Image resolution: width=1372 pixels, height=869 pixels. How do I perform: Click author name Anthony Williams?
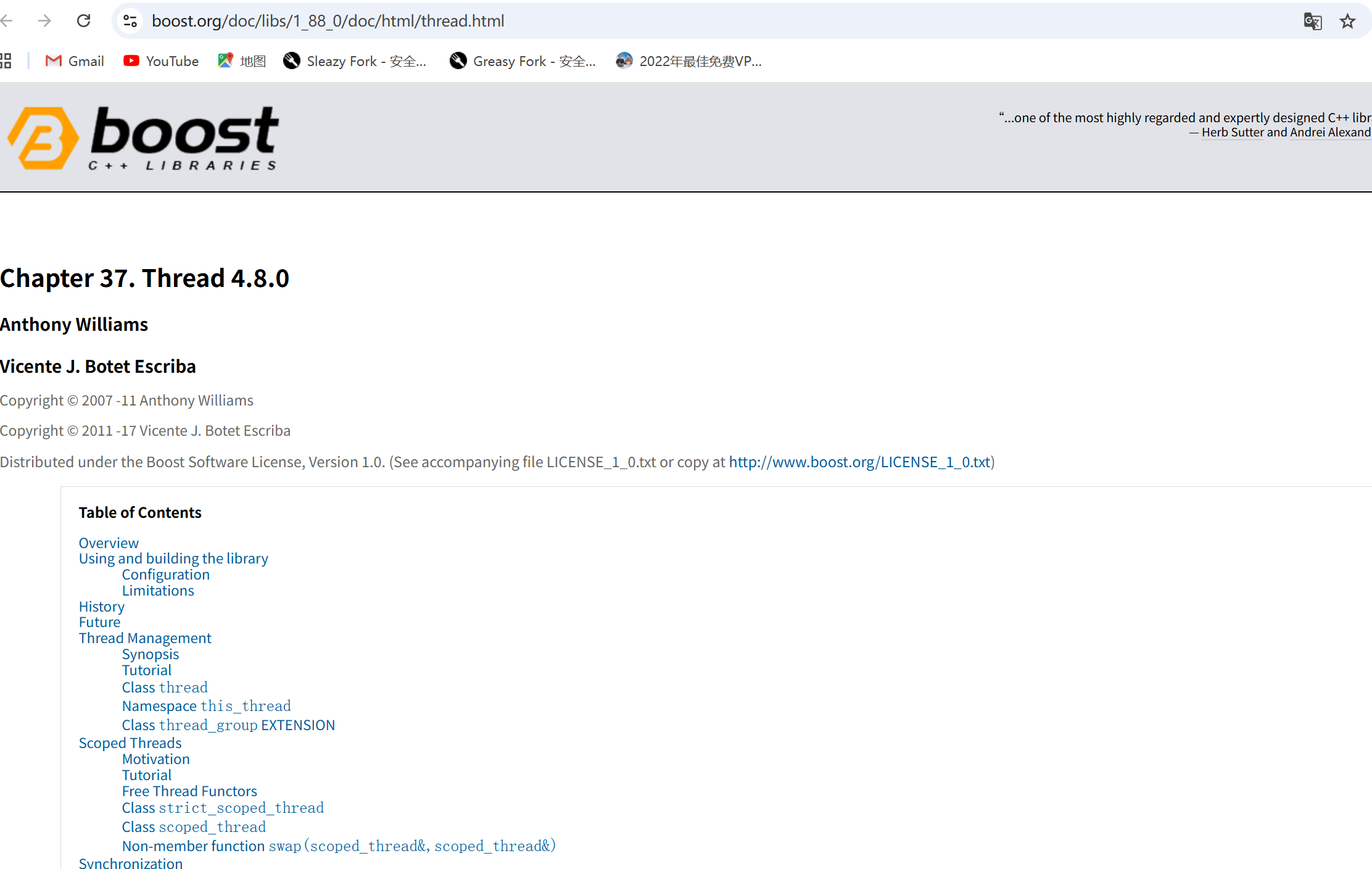click(x=74, y=325)
